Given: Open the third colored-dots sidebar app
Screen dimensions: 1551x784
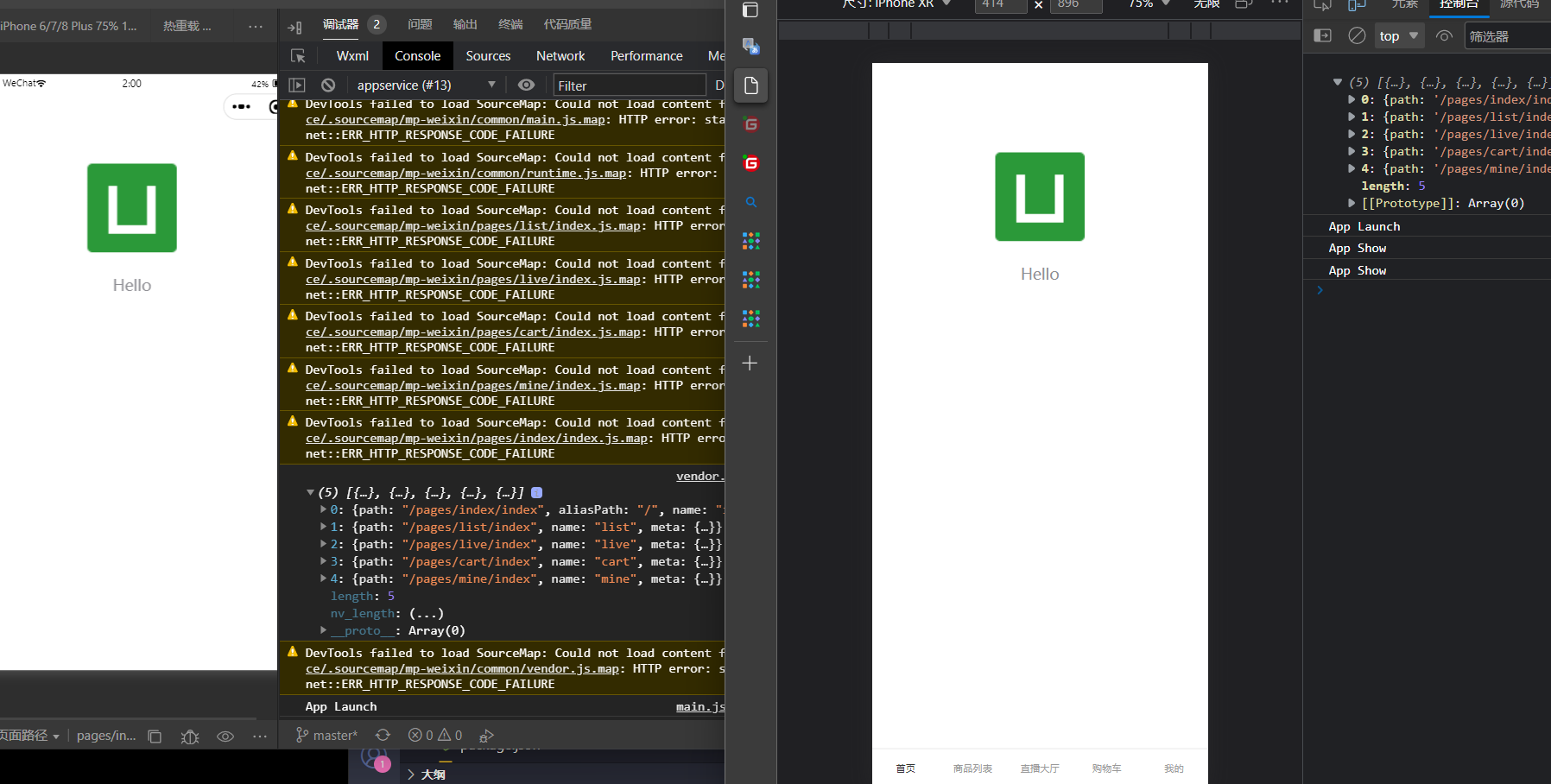Looking at the screenshot, I should click(750, 319).
